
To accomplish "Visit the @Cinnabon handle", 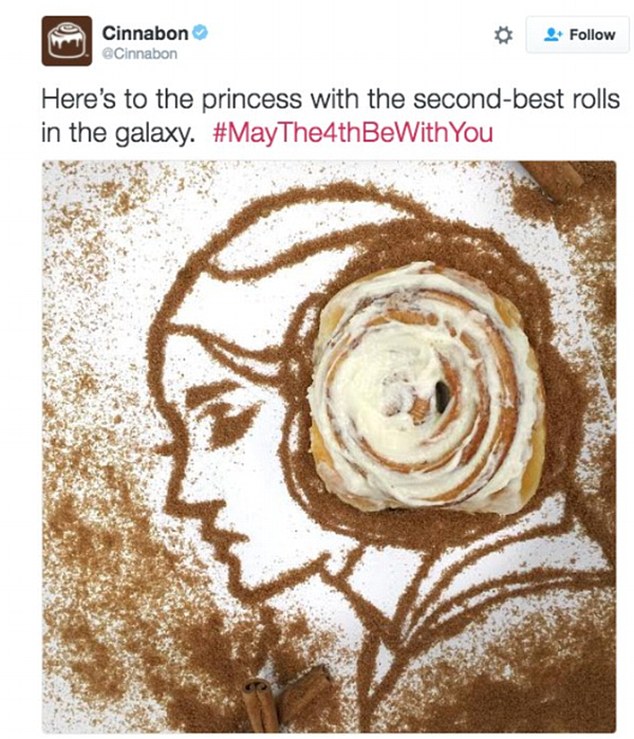I will pyautogui.click(x=140, y=54).
